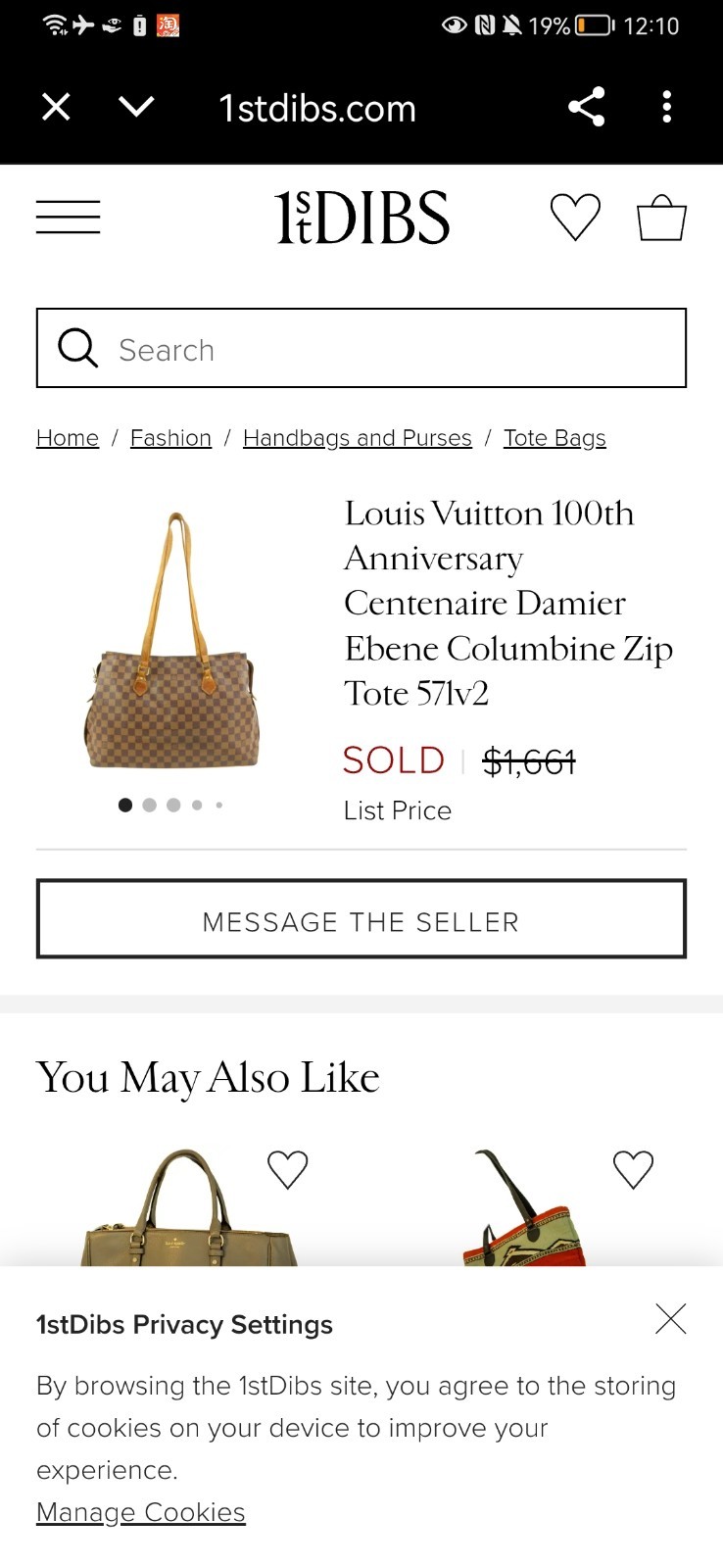The width and height of the screenshot is (723, 1568).
Task: Navigate to Handbags and Purses breadcrumb
Action: [x=357, y=438]
